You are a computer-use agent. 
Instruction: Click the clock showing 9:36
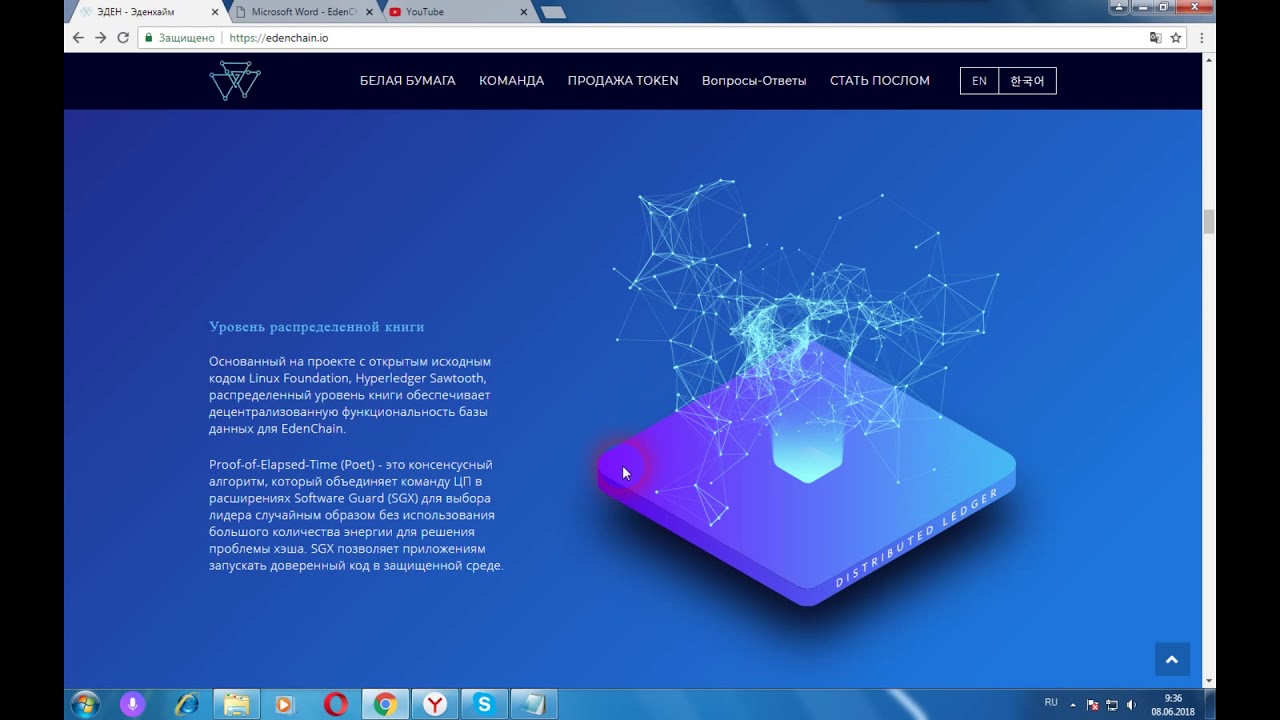[1173, 704]
